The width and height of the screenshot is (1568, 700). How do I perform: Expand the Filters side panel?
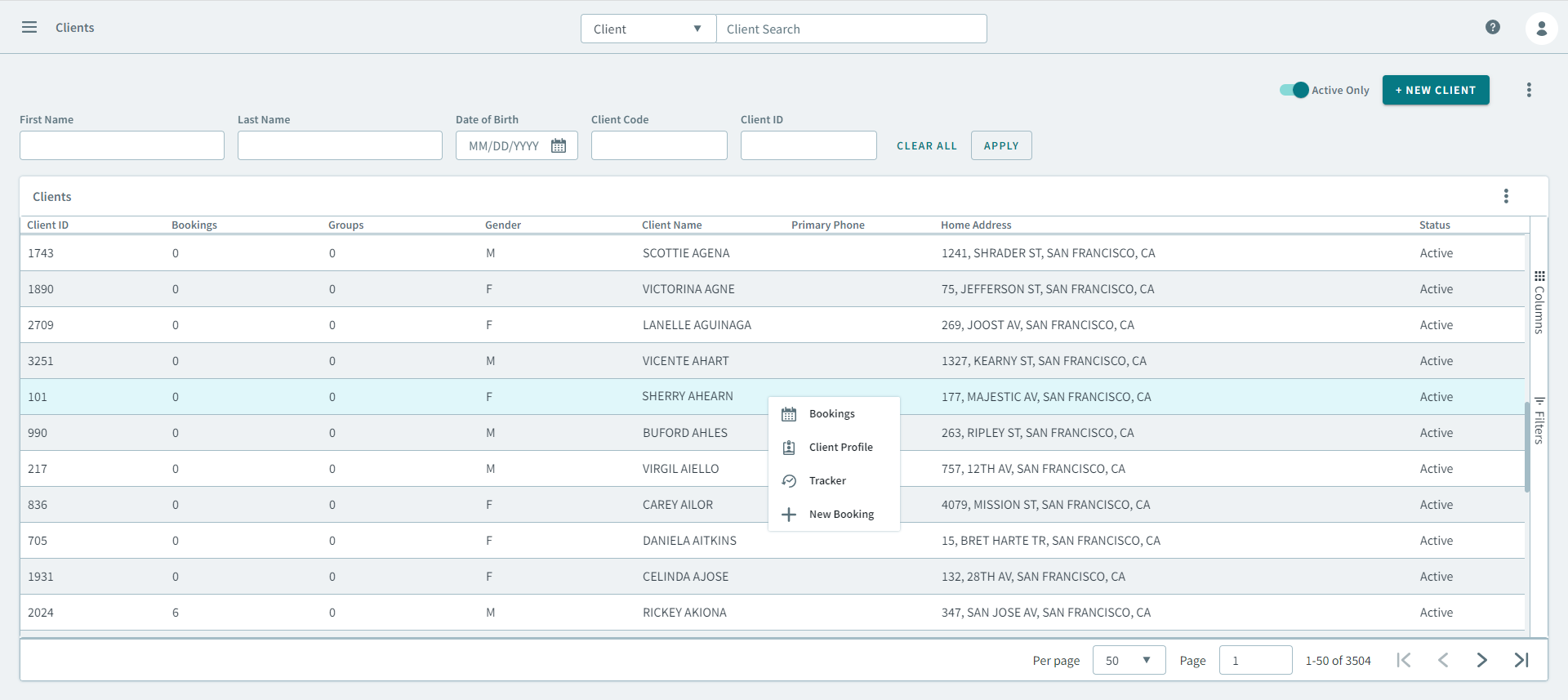[1539, 421]
